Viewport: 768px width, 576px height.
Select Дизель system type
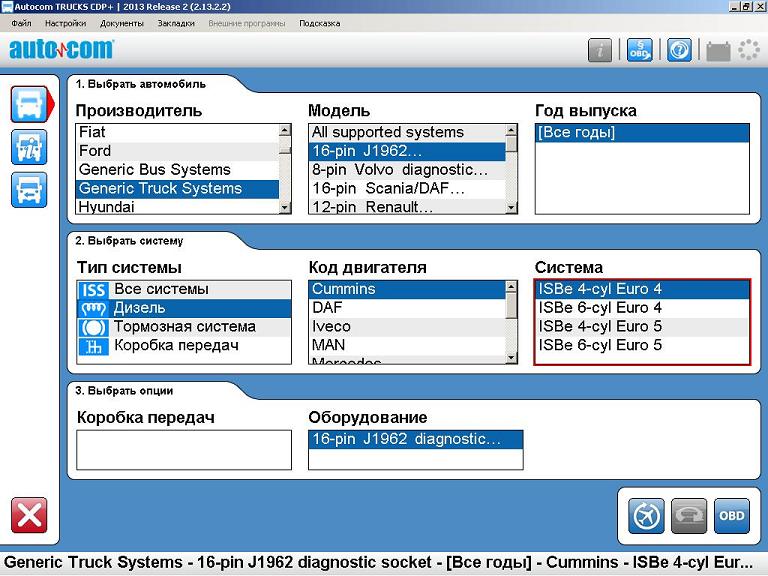click(184, 308)
